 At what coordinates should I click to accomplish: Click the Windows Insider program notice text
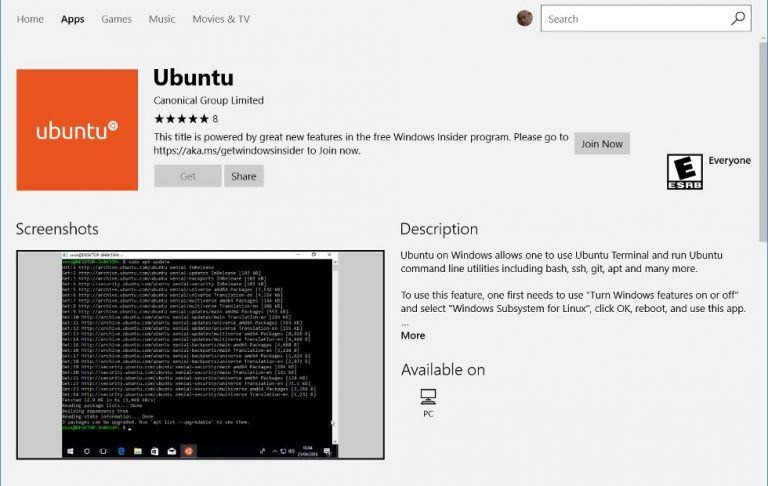point(361,144)
